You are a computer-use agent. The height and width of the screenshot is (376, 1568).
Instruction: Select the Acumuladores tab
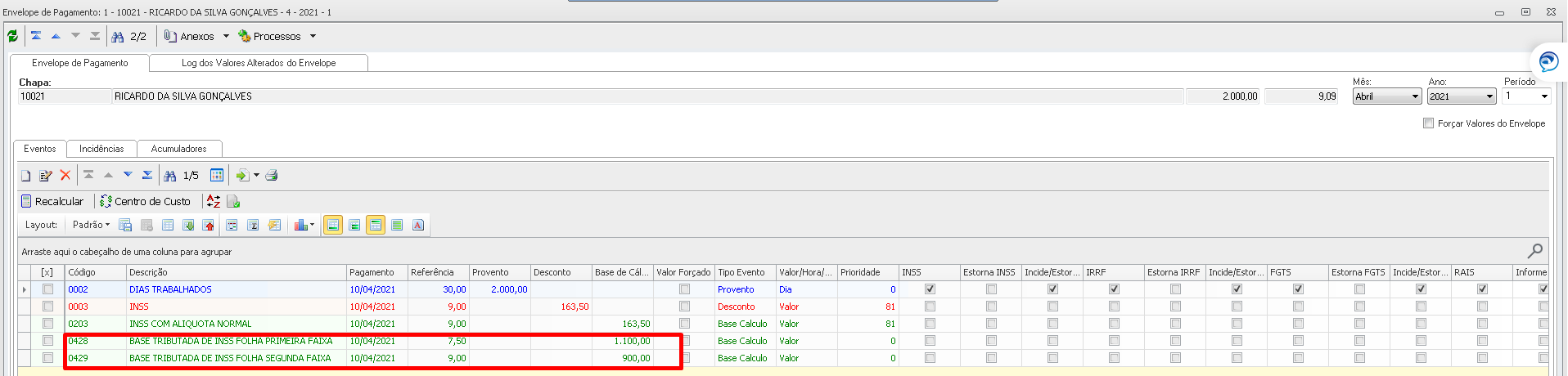tap(178, 149)
